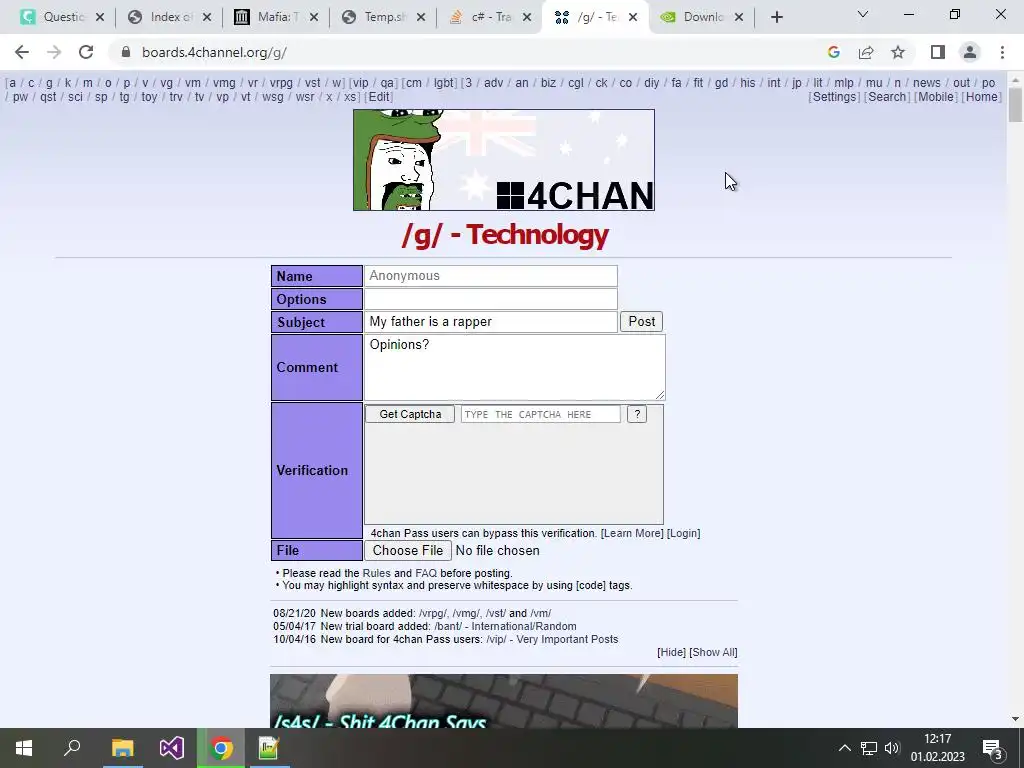Open Chrome's three-dot menu
The image size is (1024, 768).
tap(1002, 52)
